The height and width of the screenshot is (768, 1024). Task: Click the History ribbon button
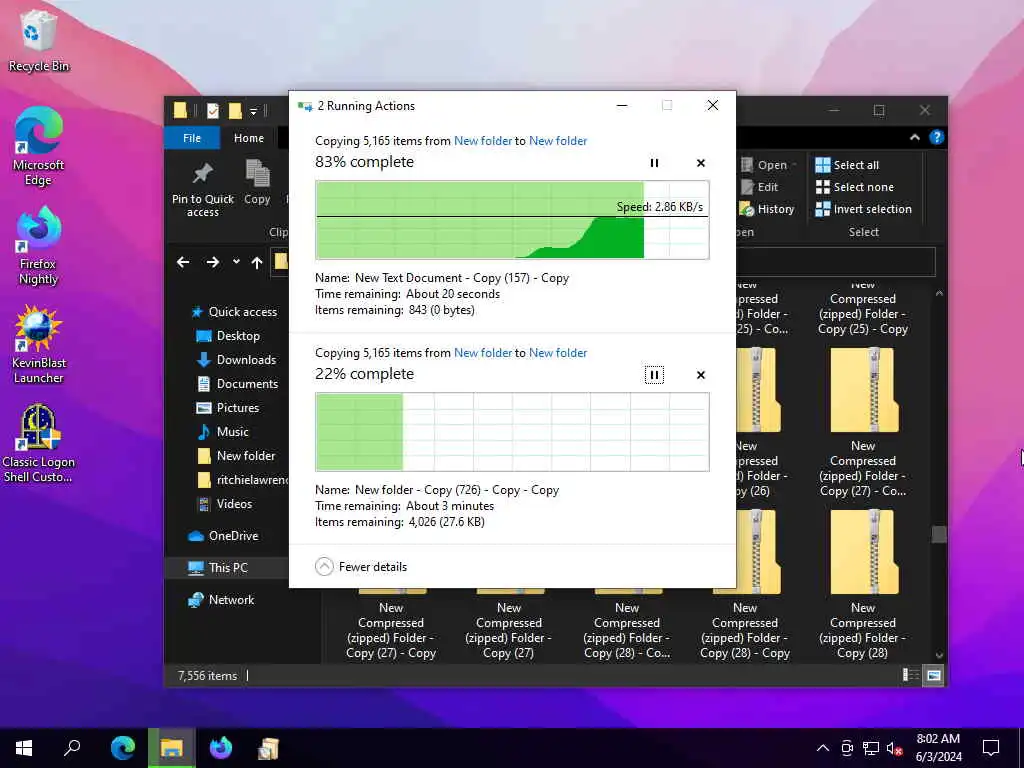(767, 209)
